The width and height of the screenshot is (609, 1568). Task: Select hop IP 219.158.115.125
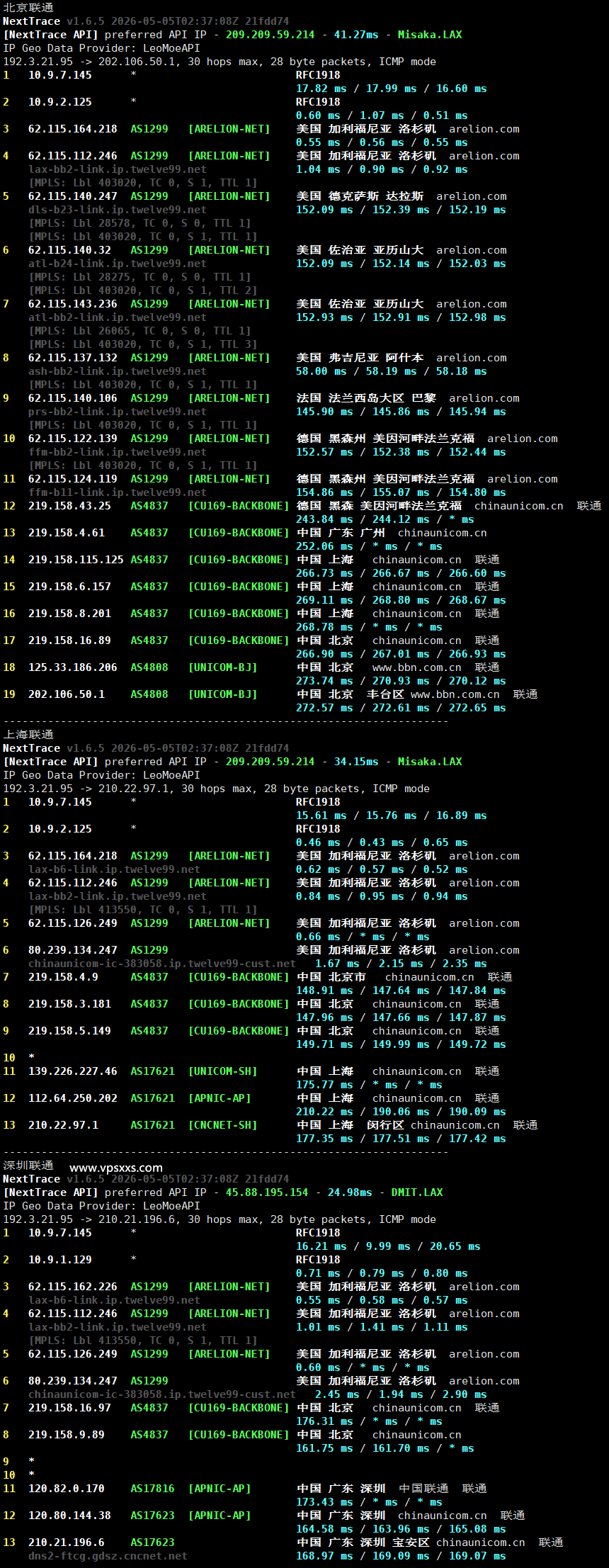76,559
